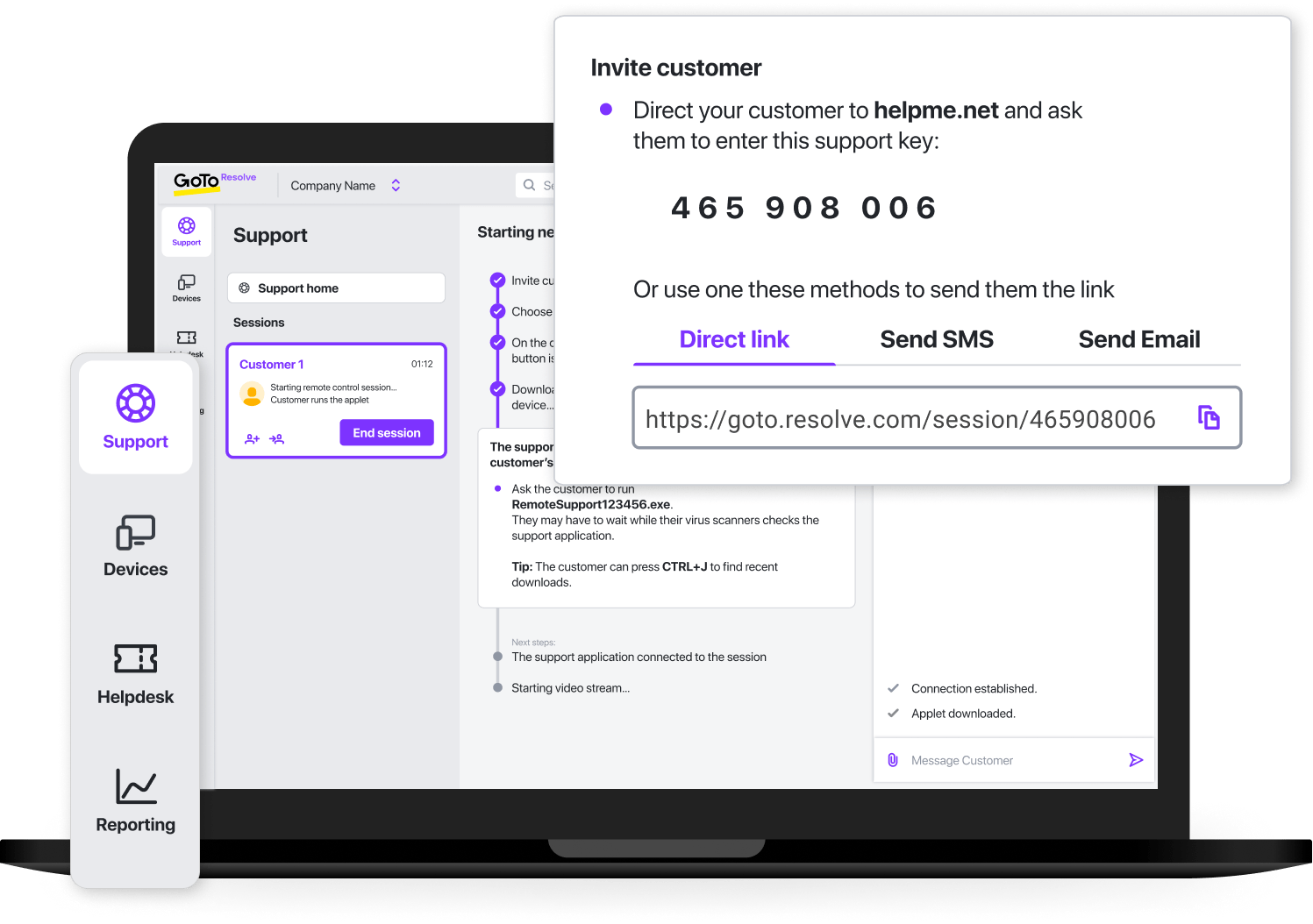Click the End session button

(387, 433)
